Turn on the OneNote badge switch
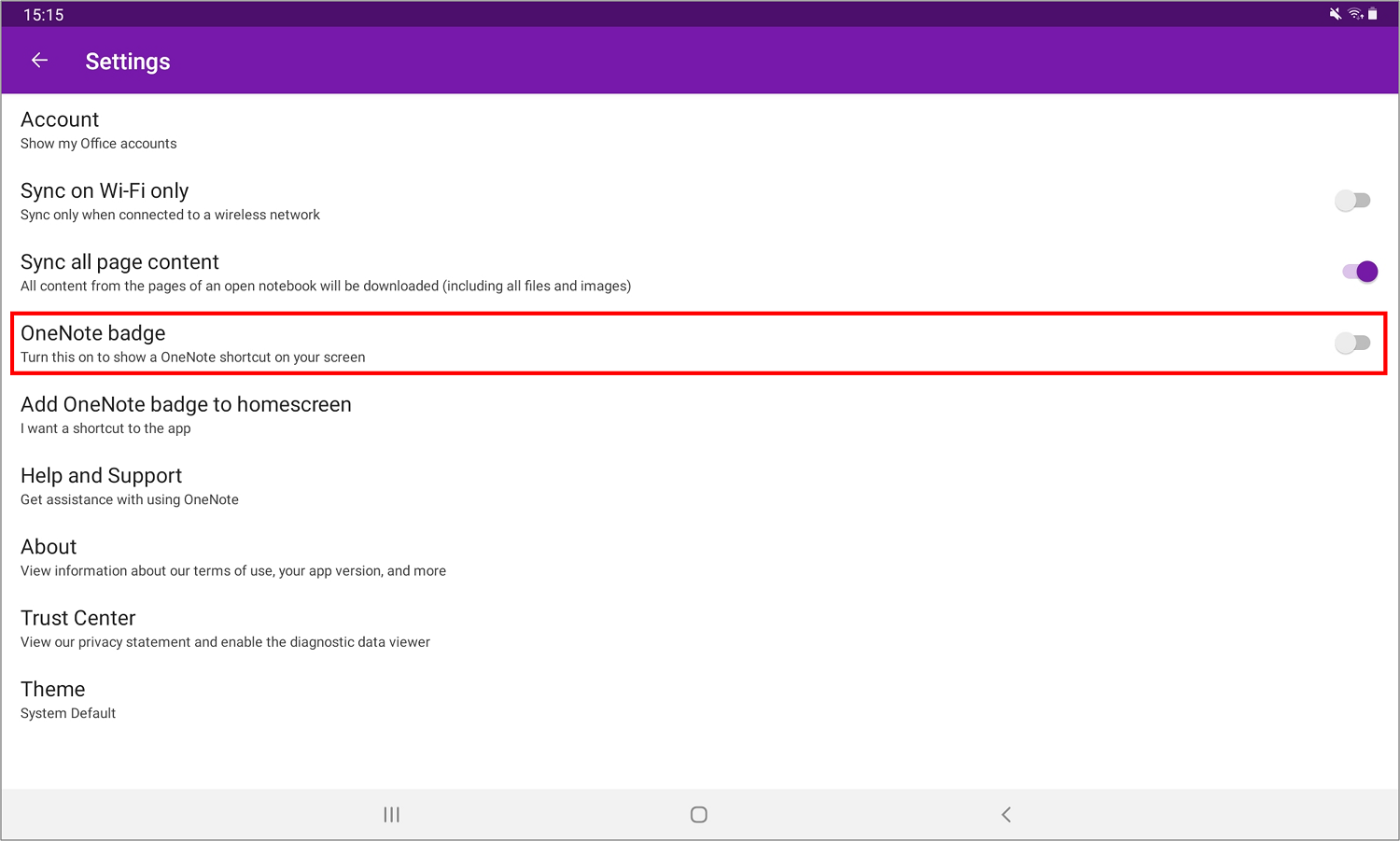This screenshot has height=841, width=1400. click(x=1352, y=343)
